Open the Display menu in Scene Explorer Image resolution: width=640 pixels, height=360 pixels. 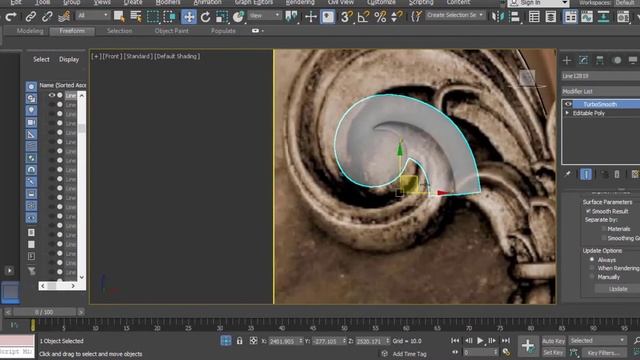tap(69, 59)
